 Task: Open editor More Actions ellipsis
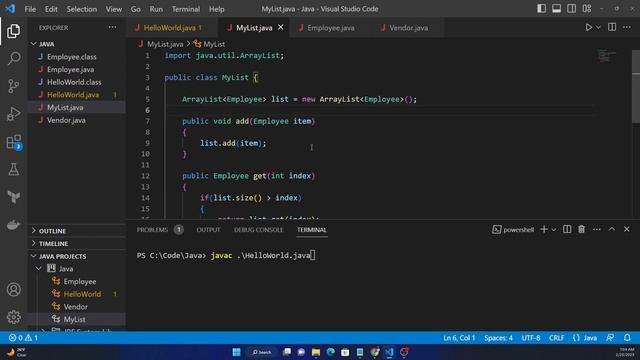click(x=627, y=27)
